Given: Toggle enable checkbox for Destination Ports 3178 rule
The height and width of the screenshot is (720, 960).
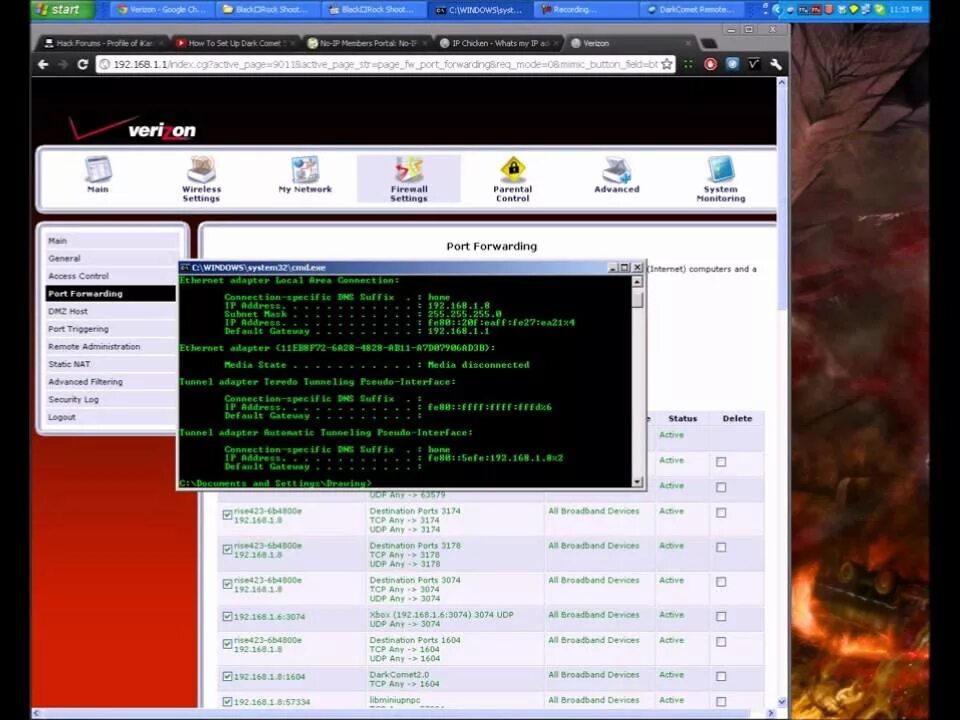Looking at the screenshot, I should (227, 549).
